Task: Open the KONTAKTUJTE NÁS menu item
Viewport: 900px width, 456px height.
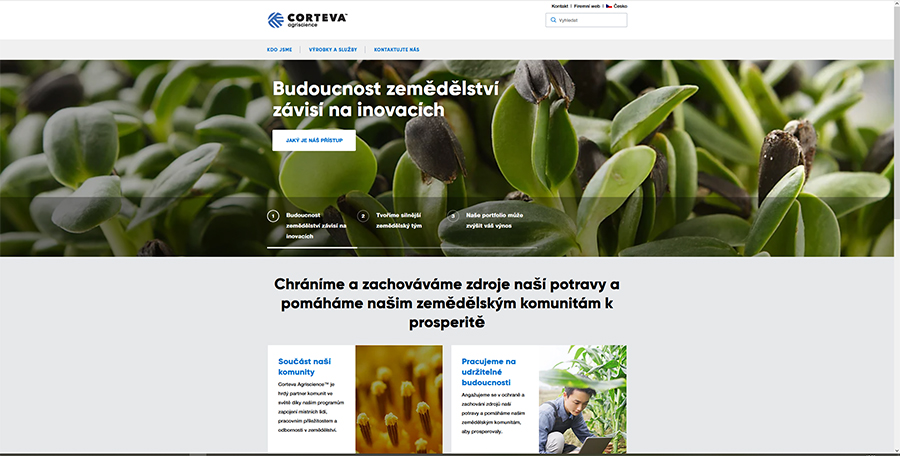Action: pos(397,50)
